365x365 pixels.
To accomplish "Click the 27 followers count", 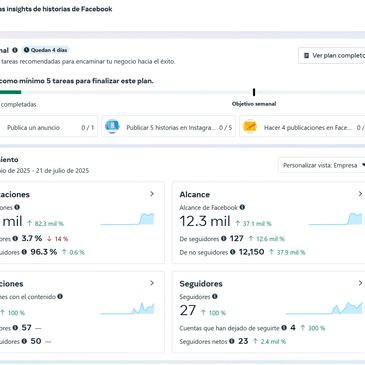I will point(188,310).
